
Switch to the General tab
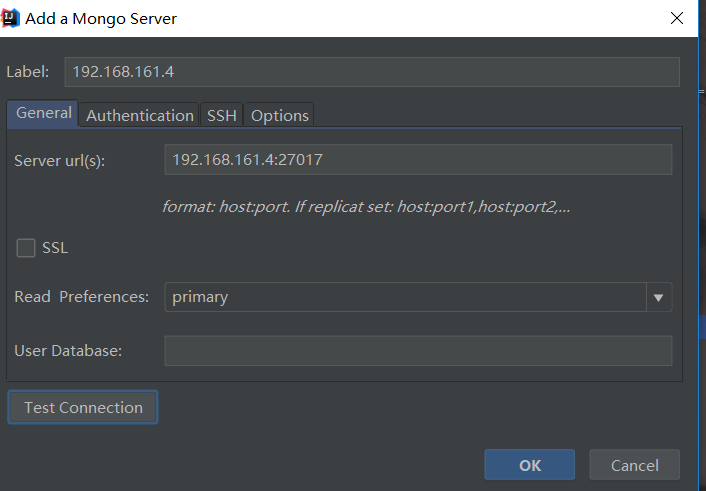coord(44,113)
